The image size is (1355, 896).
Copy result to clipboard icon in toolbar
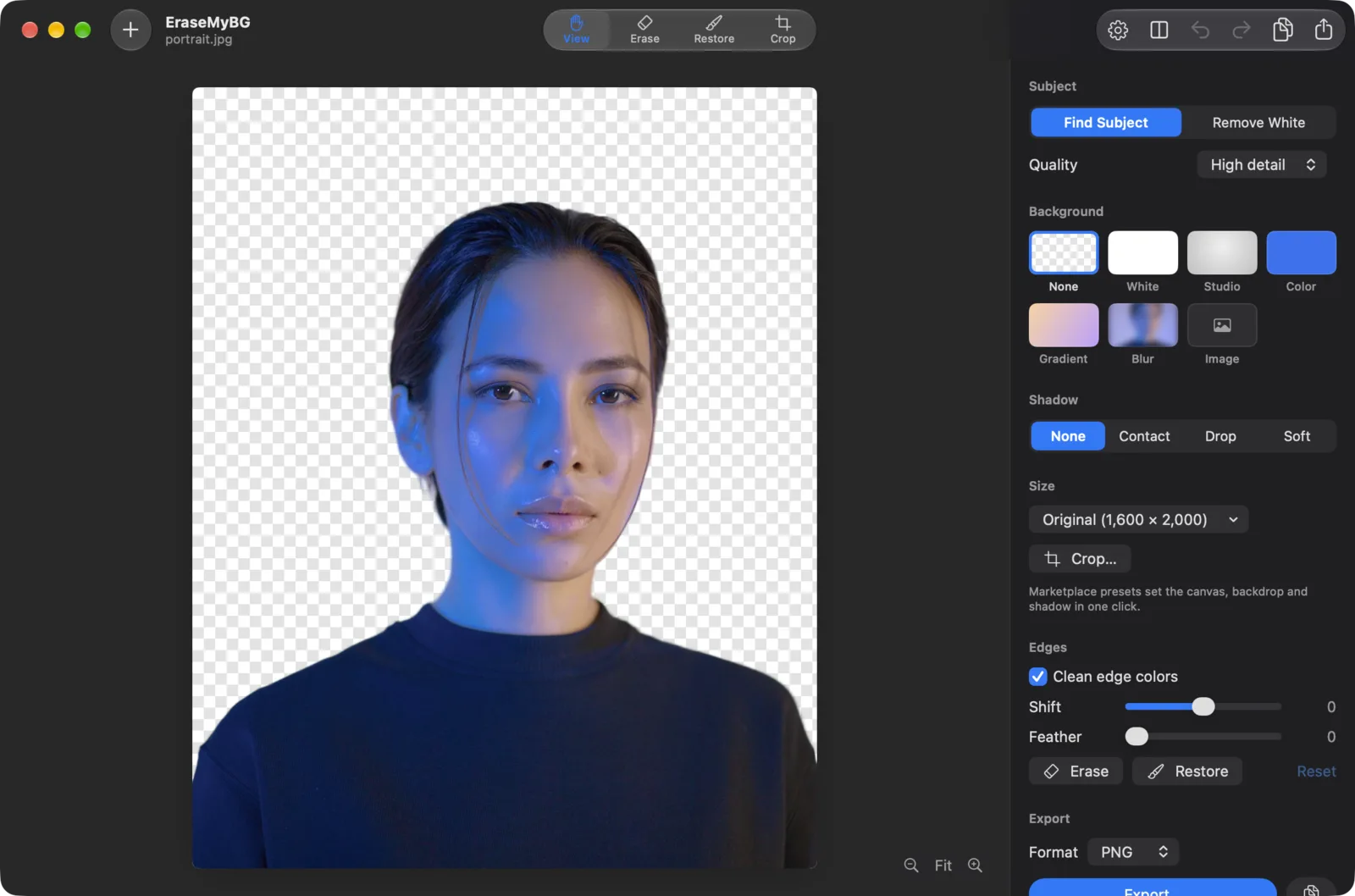pyautogui.click(x=1283, y=30)
